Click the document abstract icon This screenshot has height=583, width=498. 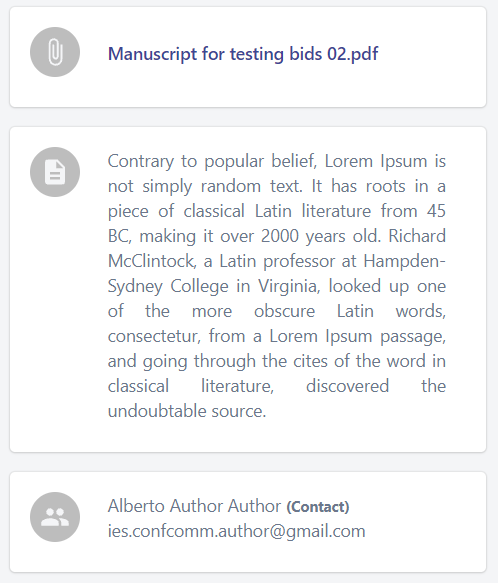coord(55,172)
